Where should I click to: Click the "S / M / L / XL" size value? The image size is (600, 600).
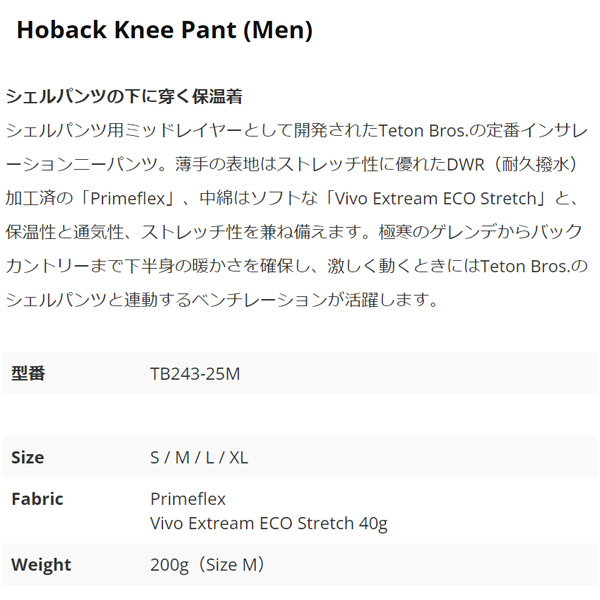[x=199, y=458]
